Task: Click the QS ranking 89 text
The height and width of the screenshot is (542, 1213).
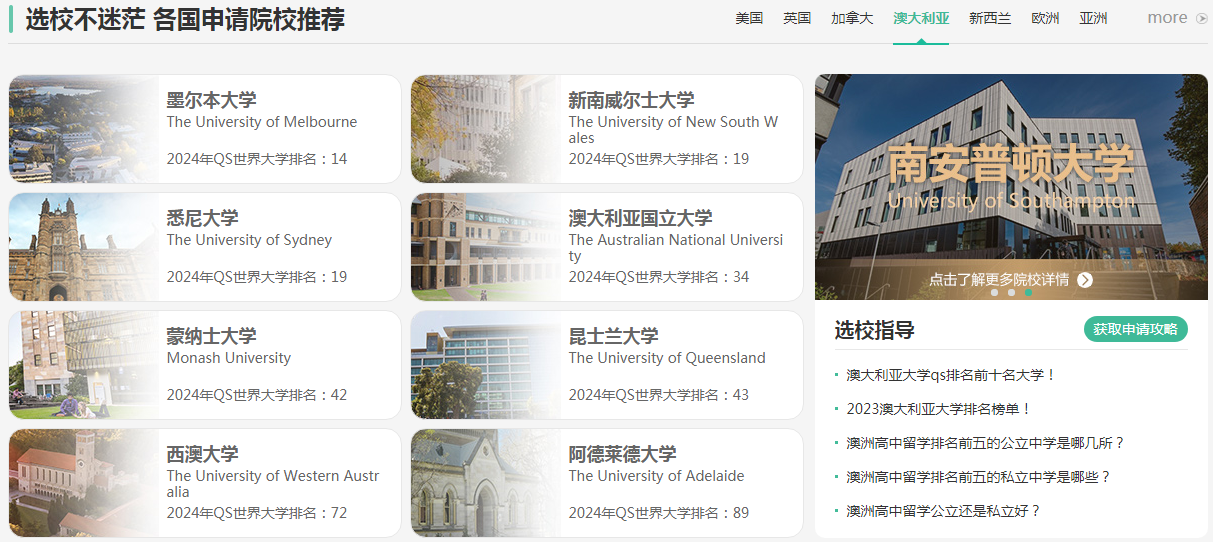Action: pyautogui.click(x=659, y=513)
